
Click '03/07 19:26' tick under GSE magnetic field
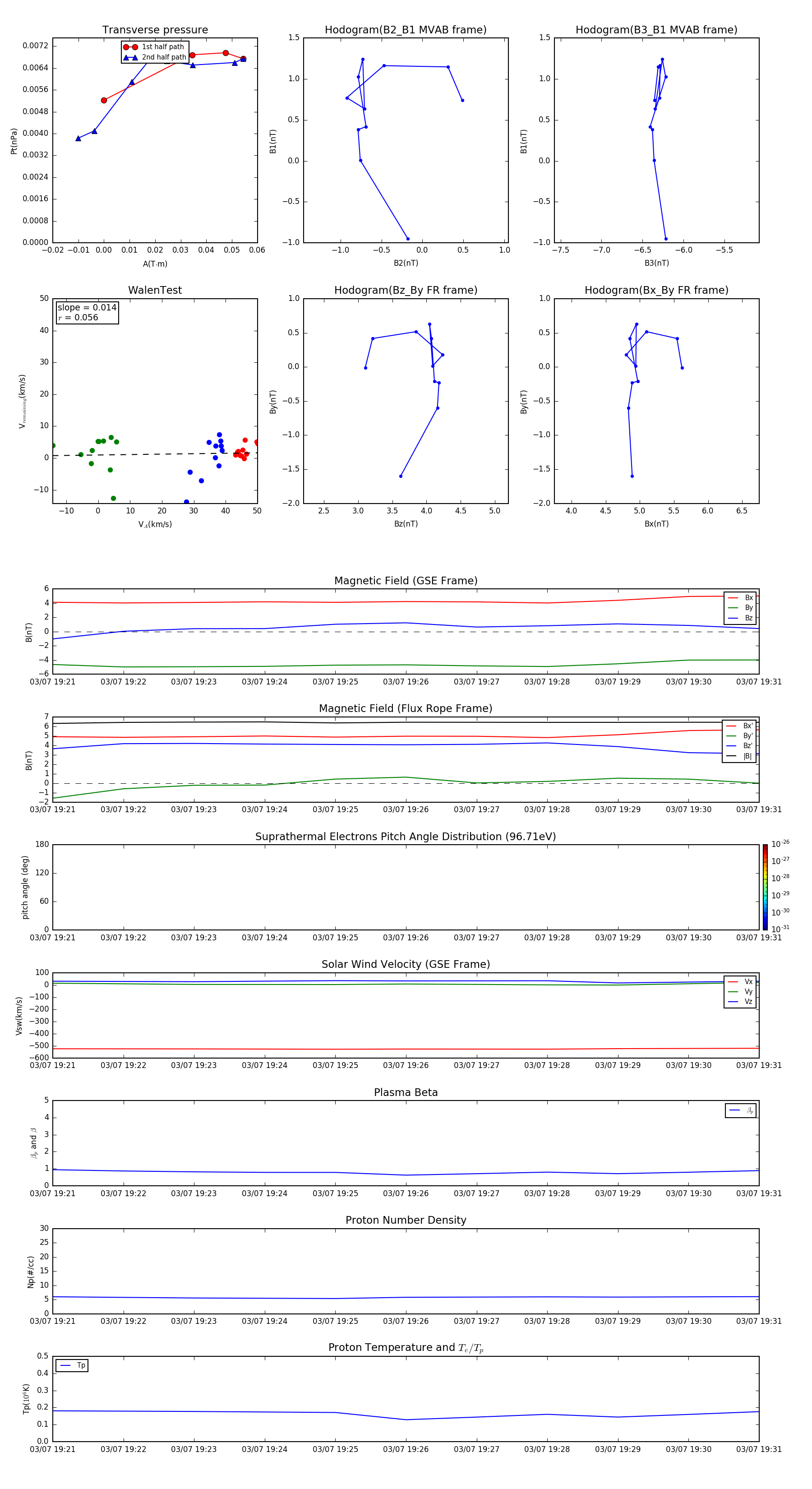(406, 682)
